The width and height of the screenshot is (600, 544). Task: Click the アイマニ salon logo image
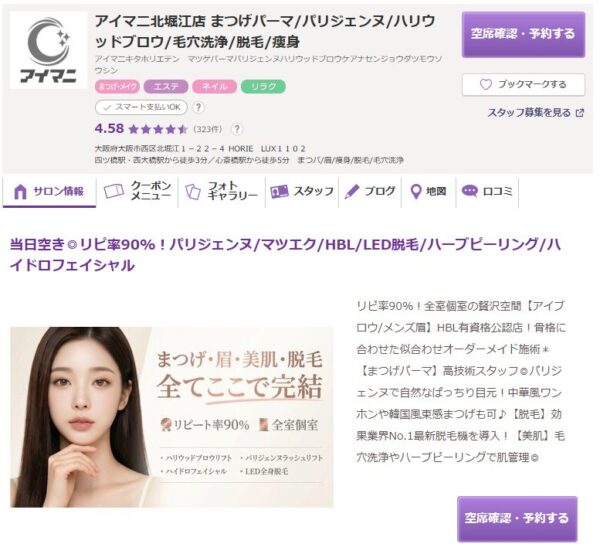click(49, 50)
